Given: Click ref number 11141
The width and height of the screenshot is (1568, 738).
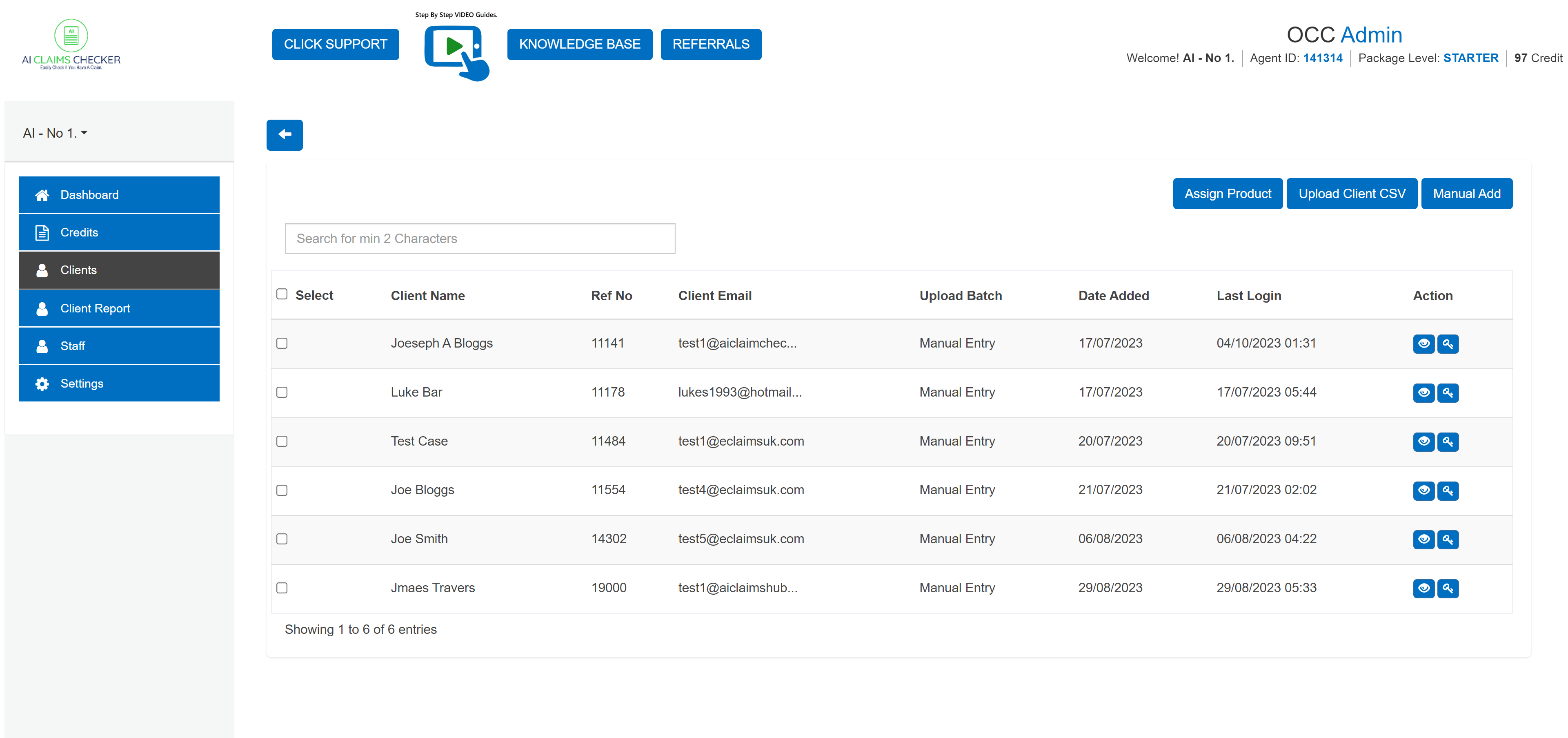Looking at the screenshot, I should tap(607, 343).
